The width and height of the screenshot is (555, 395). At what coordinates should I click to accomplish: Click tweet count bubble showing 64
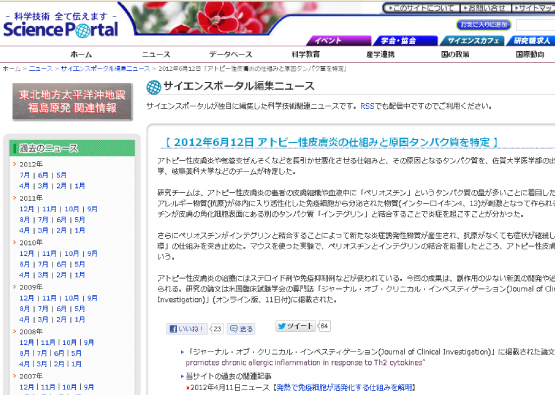[324, 326]
